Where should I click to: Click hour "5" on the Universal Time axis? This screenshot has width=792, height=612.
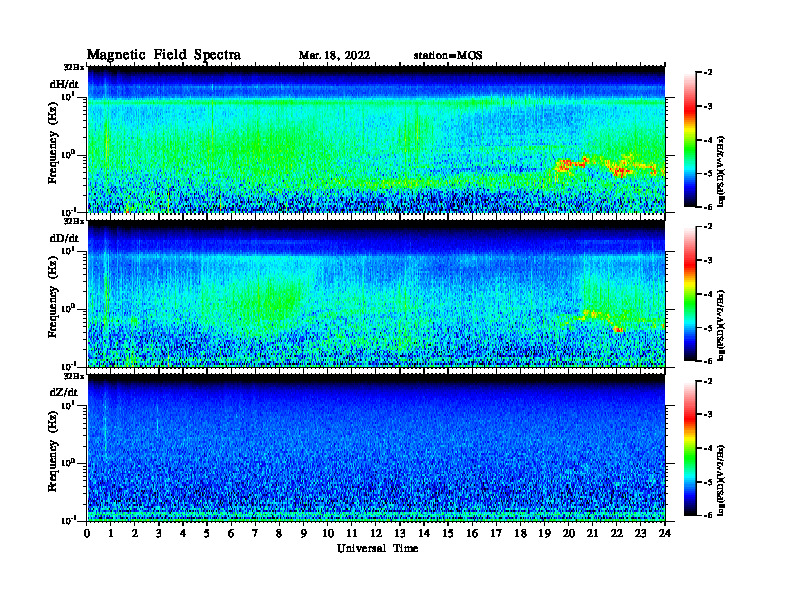207,534
